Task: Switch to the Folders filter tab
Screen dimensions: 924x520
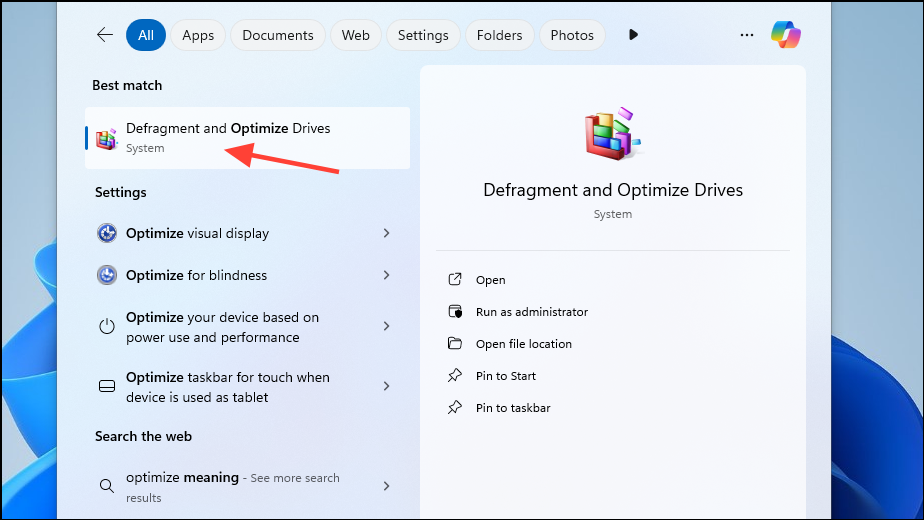Action: [x=500, y=35]
